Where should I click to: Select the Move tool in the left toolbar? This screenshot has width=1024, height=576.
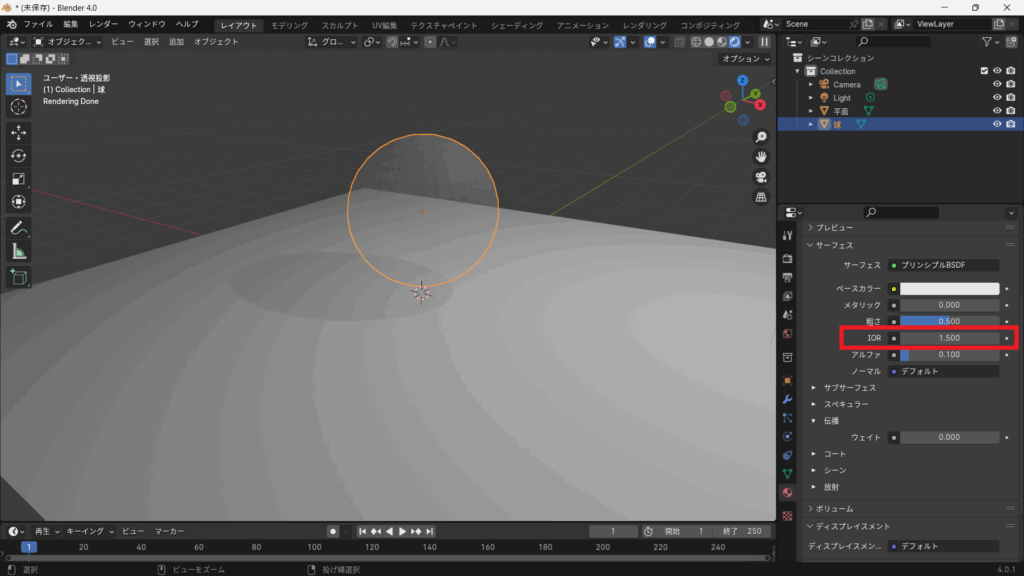coord(18,132)
